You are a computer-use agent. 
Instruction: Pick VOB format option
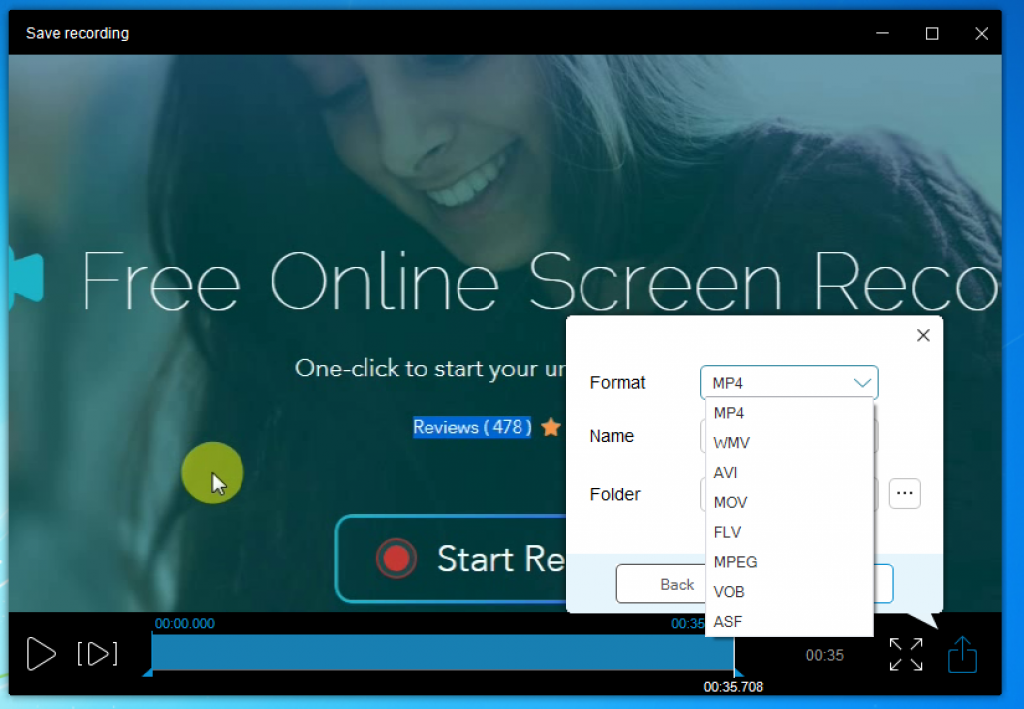click(x=789, y=592)
